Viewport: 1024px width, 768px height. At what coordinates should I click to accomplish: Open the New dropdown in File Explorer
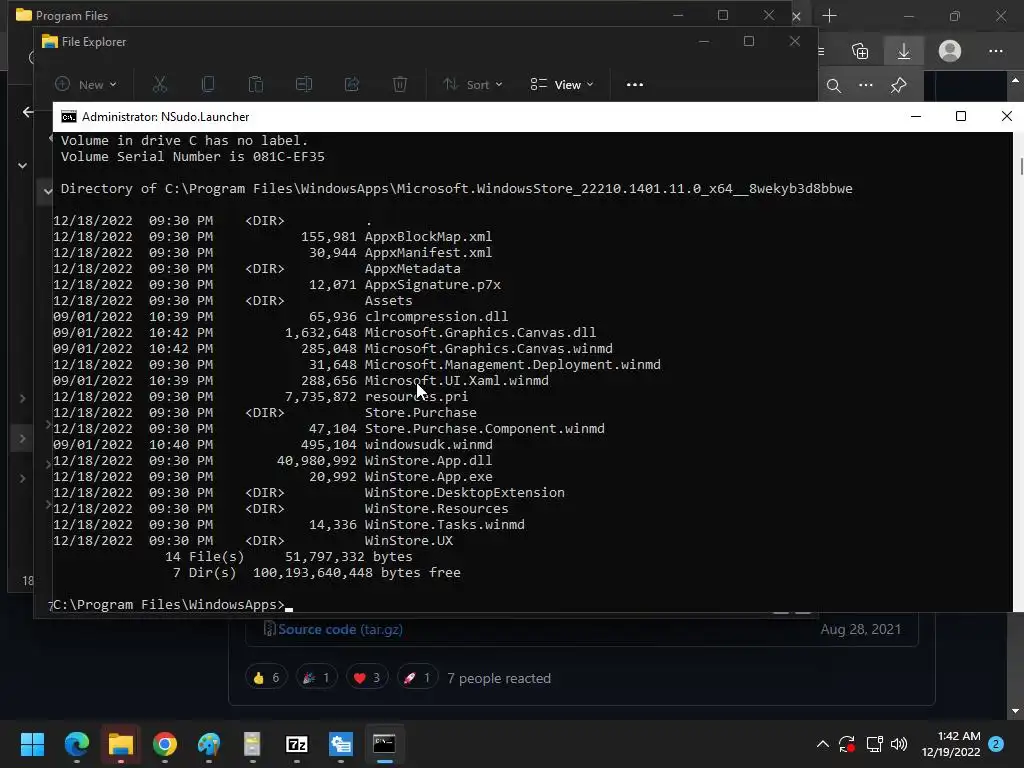[x=86, y=84]
